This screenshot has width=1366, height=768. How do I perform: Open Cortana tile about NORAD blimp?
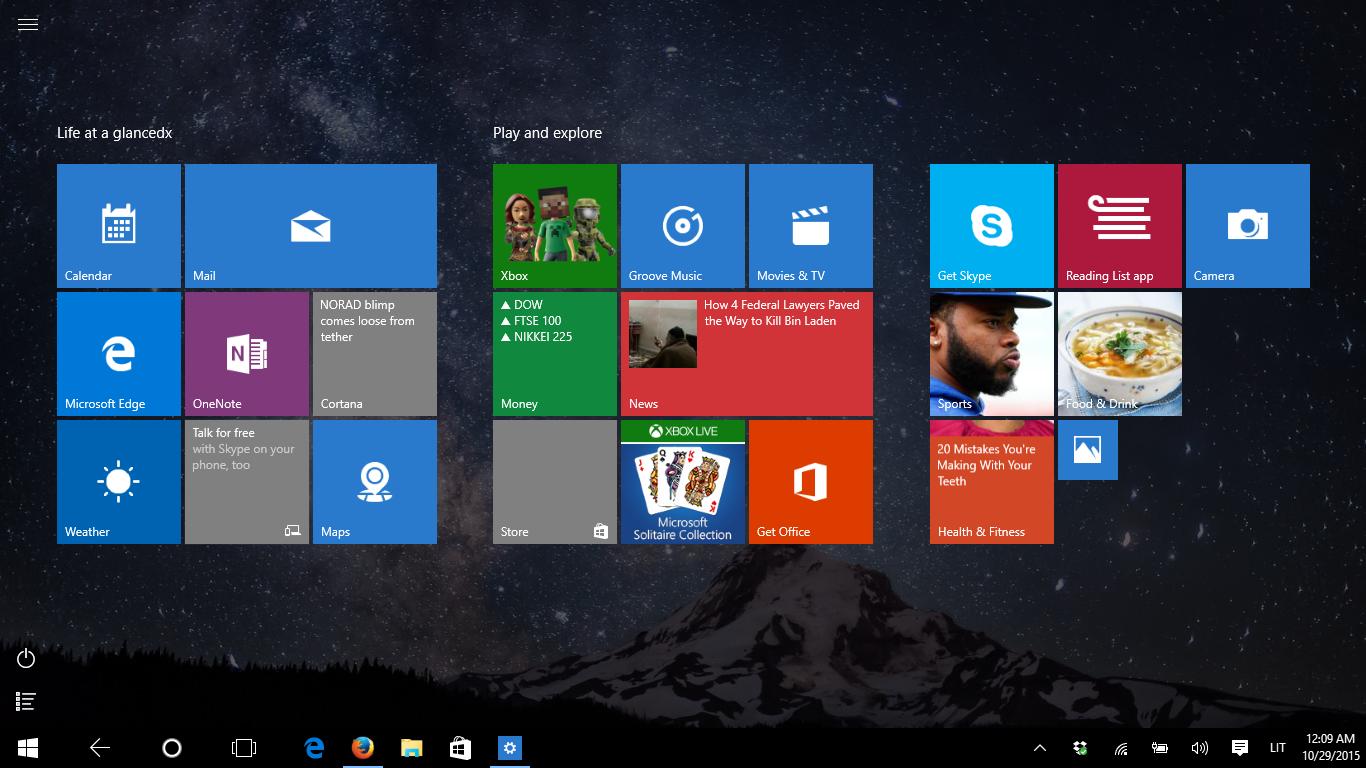[375, 354]
